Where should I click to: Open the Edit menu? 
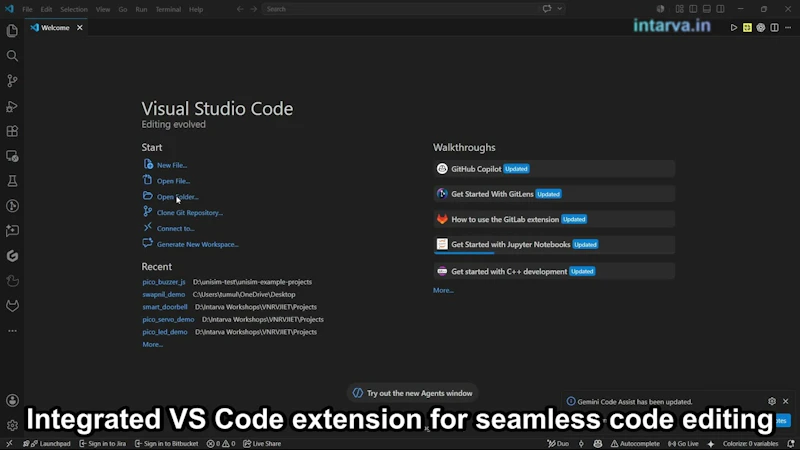point(46,9)
